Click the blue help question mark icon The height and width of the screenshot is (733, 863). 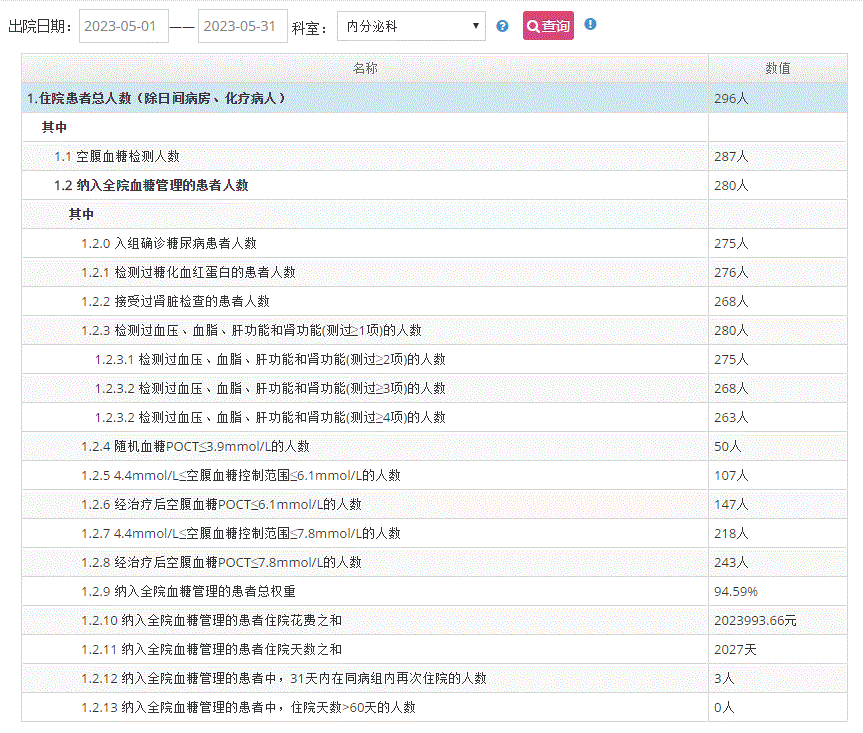click(x=502, y=25)
